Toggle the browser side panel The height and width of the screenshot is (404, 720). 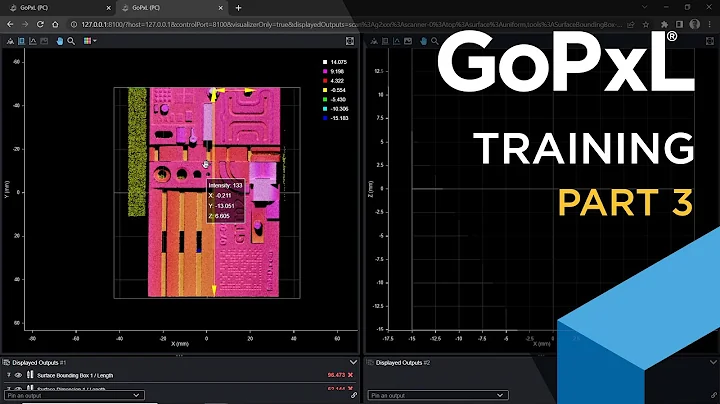(679, 24)
